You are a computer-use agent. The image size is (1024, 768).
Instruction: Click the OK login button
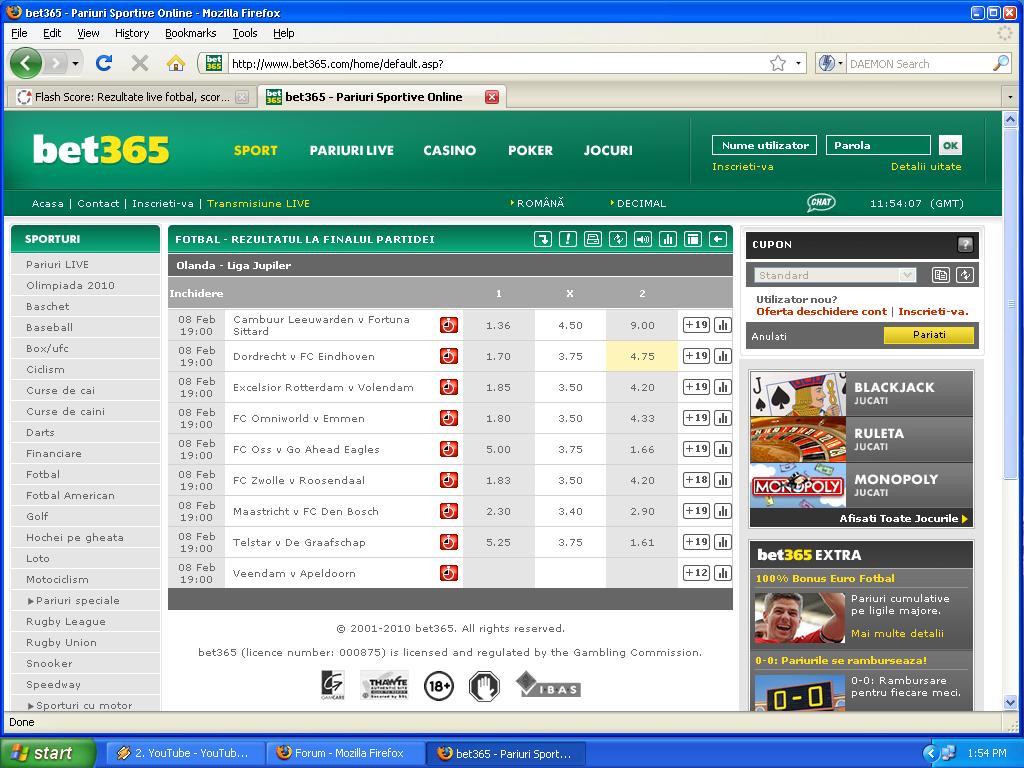[x=950, y=145]
